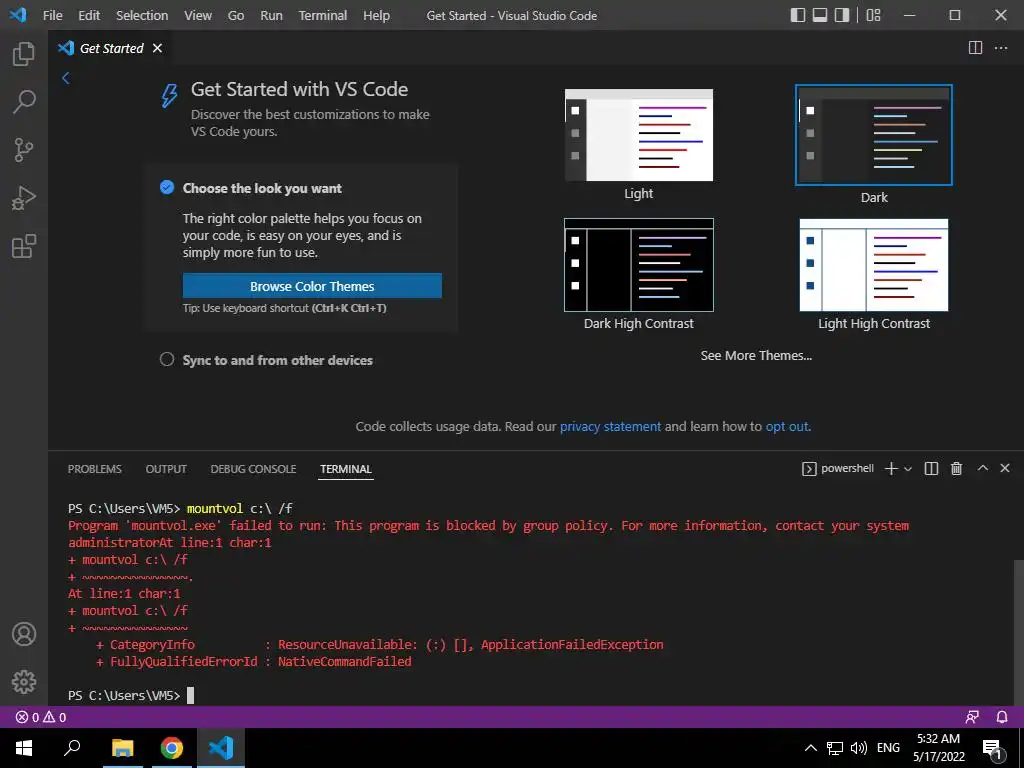Open the View menu
Screen dimensions: 1024x768
pos(198,15)
